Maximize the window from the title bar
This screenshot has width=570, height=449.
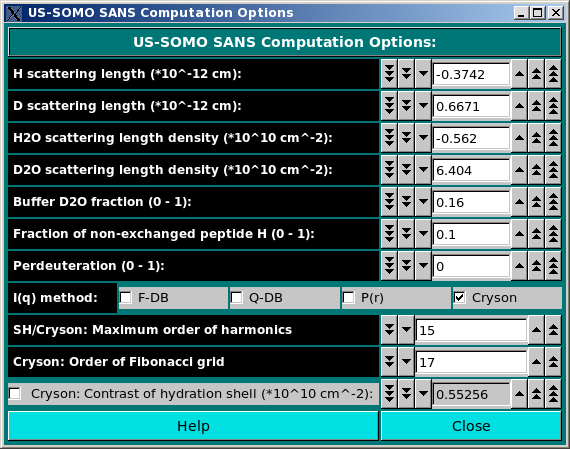pyautogui.click(x=538, y=13)
